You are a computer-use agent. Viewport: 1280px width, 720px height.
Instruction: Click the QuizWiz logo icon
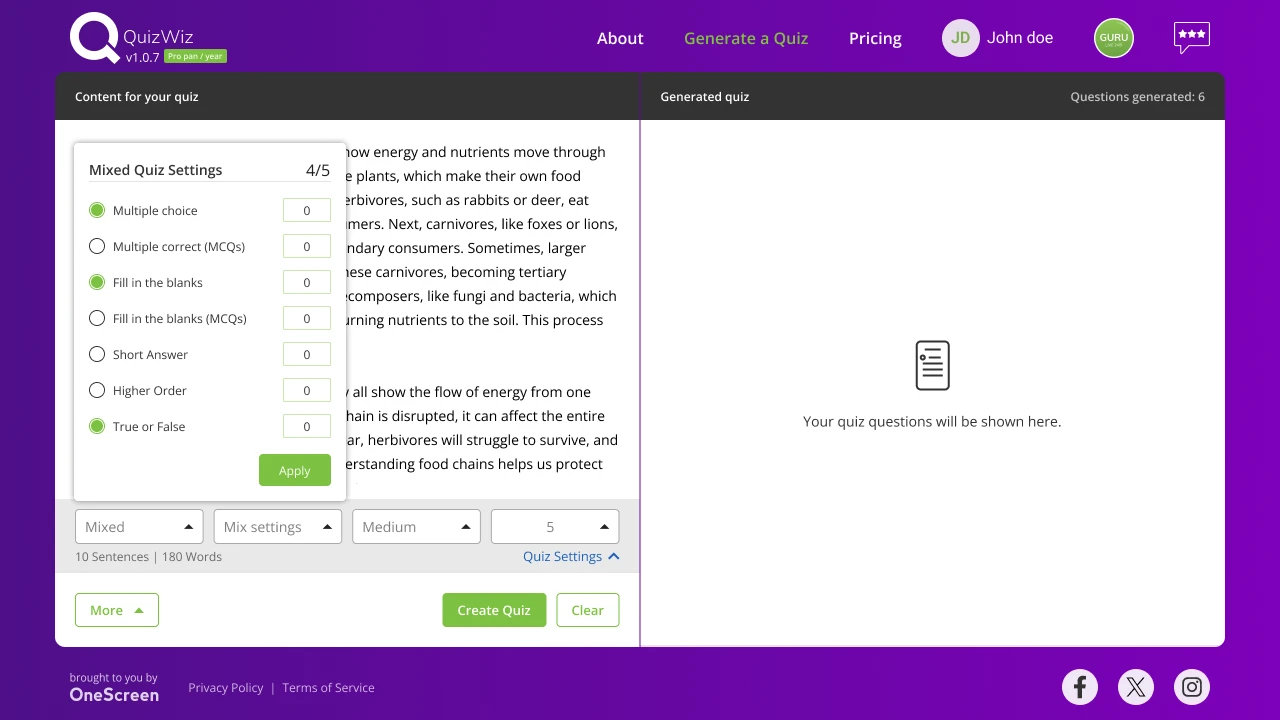tap(95, 38)
